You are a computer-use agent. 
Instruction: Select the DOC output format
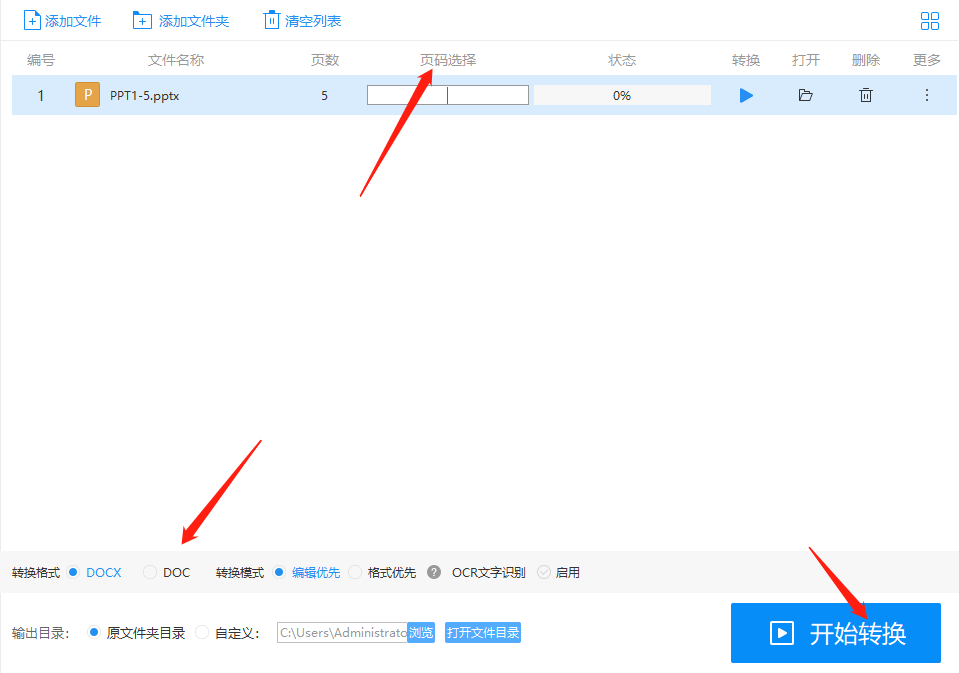(x=148, y=572)
